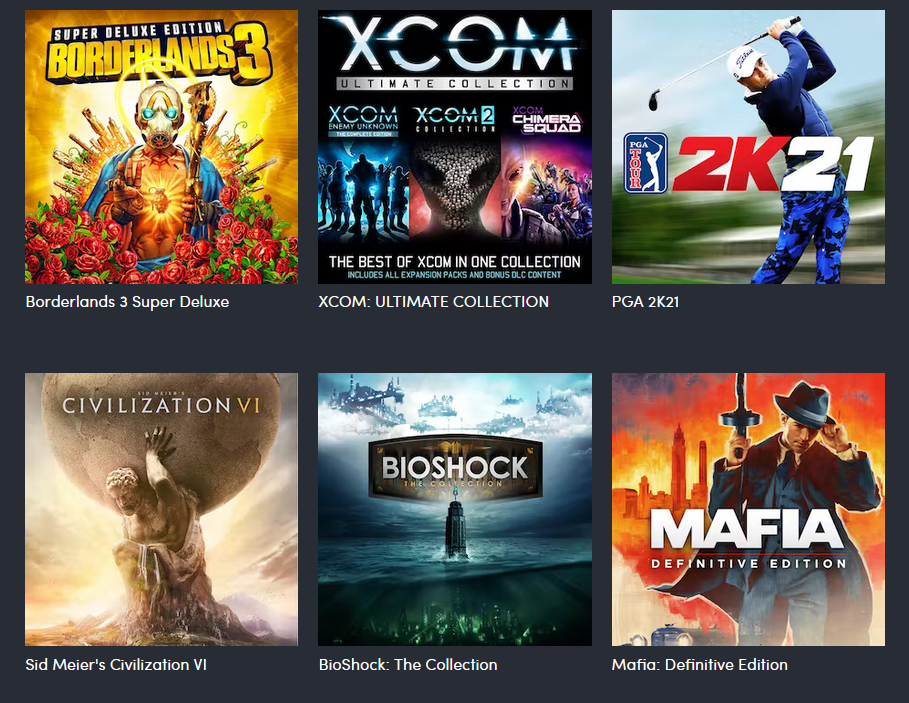Follow the 'XCOM: ULTIMATE COLLECTION' title link
This screenshot has height=703, width=909.
pyautogui.click(x=434, y=302)
